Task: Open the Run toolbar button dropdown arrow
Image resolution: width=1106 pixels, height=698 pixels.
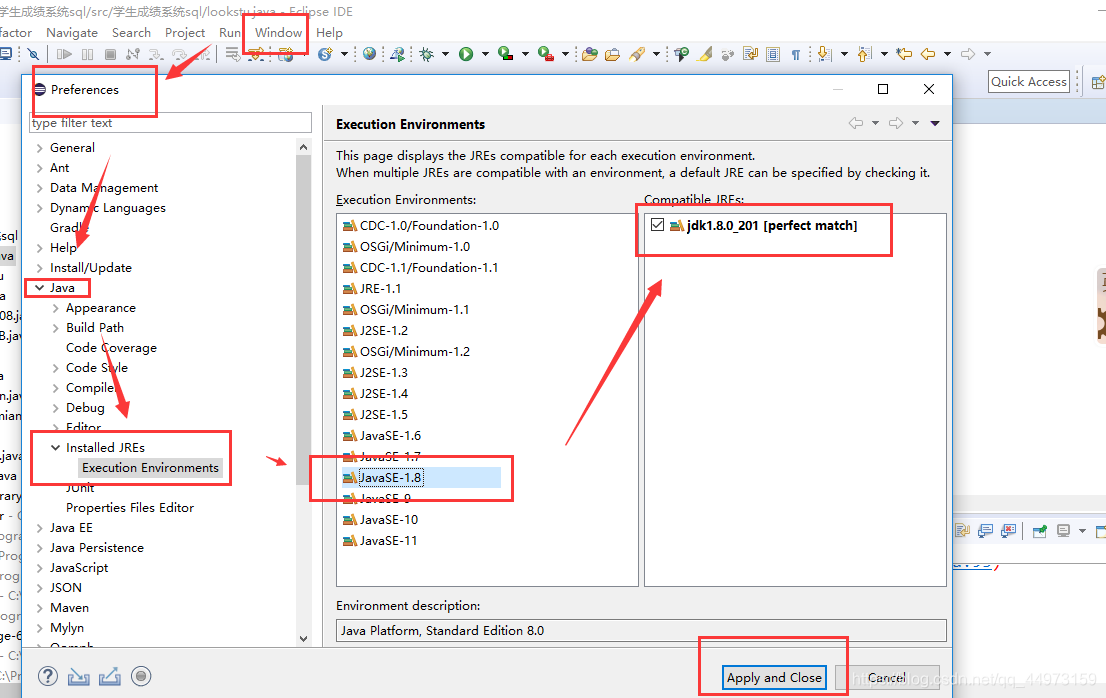Action: point(485,54)
